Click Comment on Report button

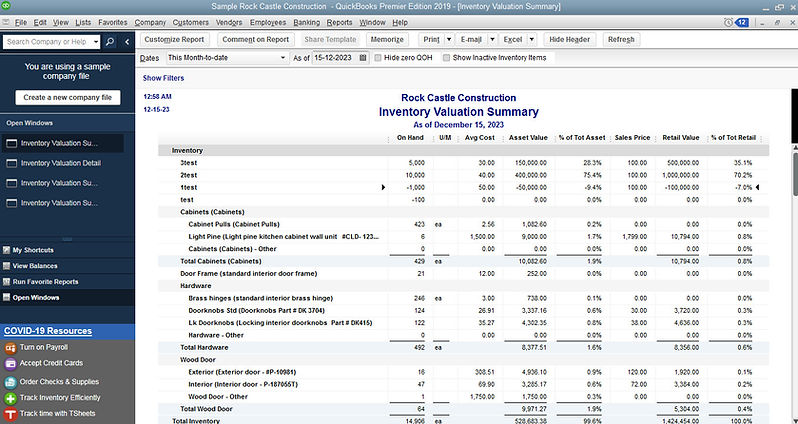point(255,40)
